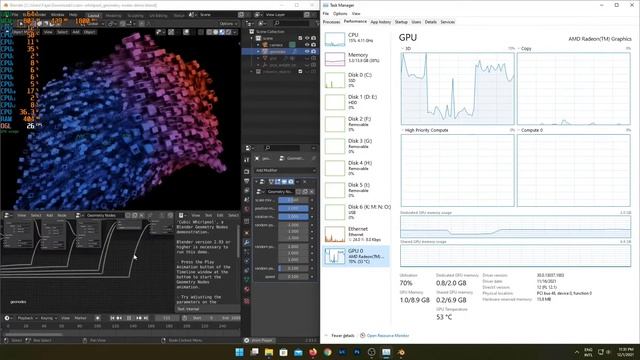Hide the selected geonodes object in viewport

click(307, 52)
